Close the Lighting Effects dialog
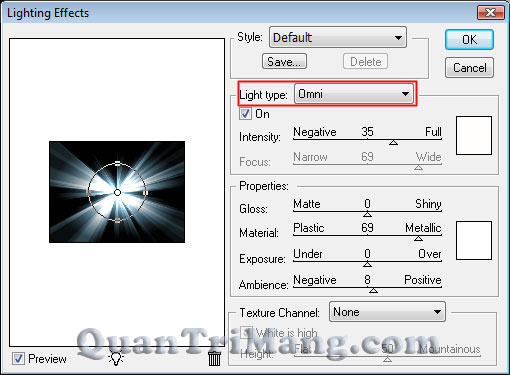Image resolution: width=510 pixels, height=375 pixels. (x=490, y=13)
